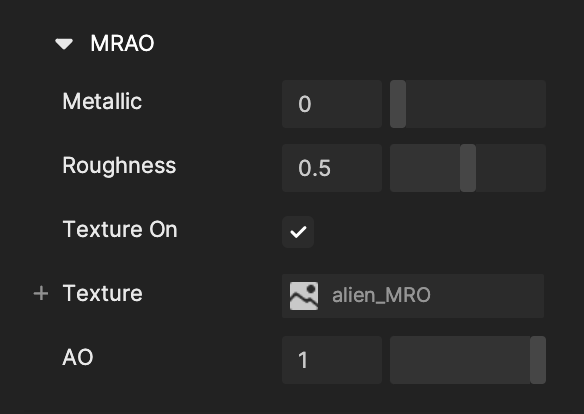
Task: Click the Metallic slider handle
Action: [398, 104]
